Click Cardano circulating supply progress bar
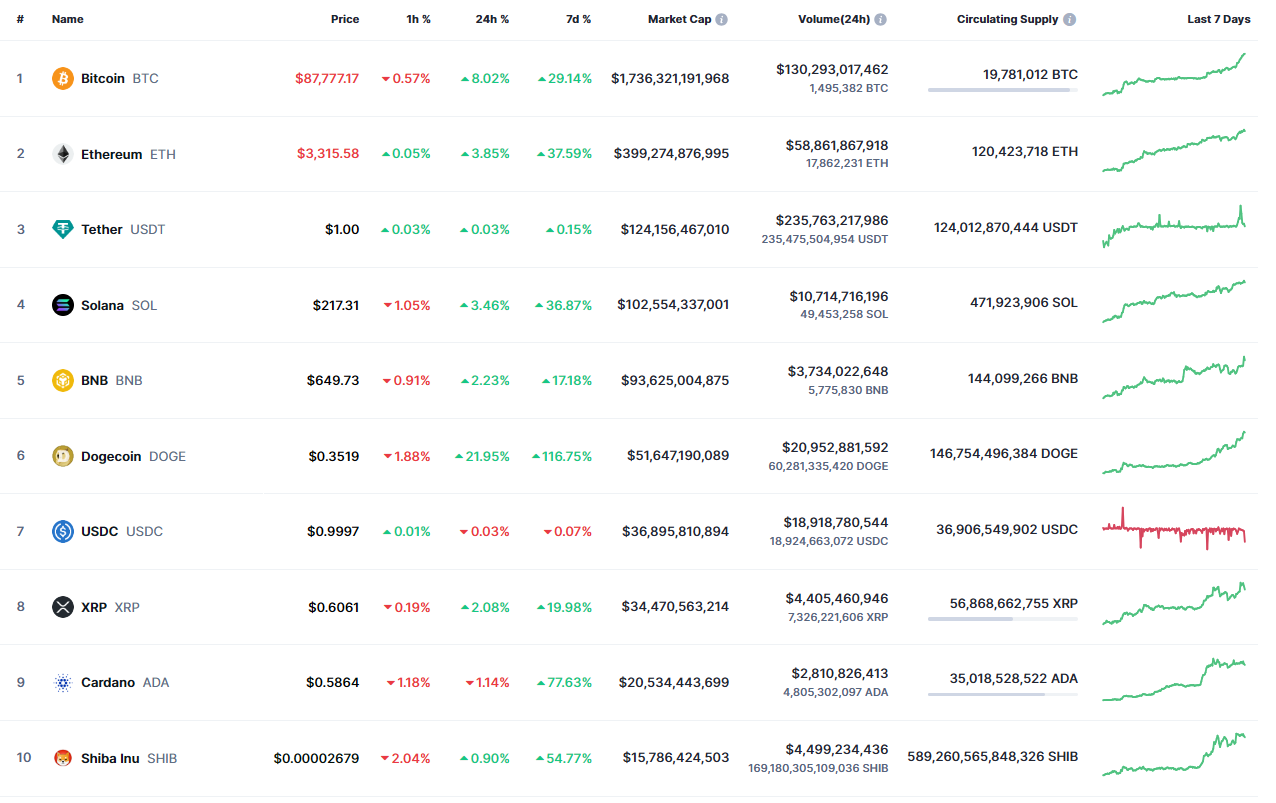The image size is (1276, 803). click(1003, 694)
